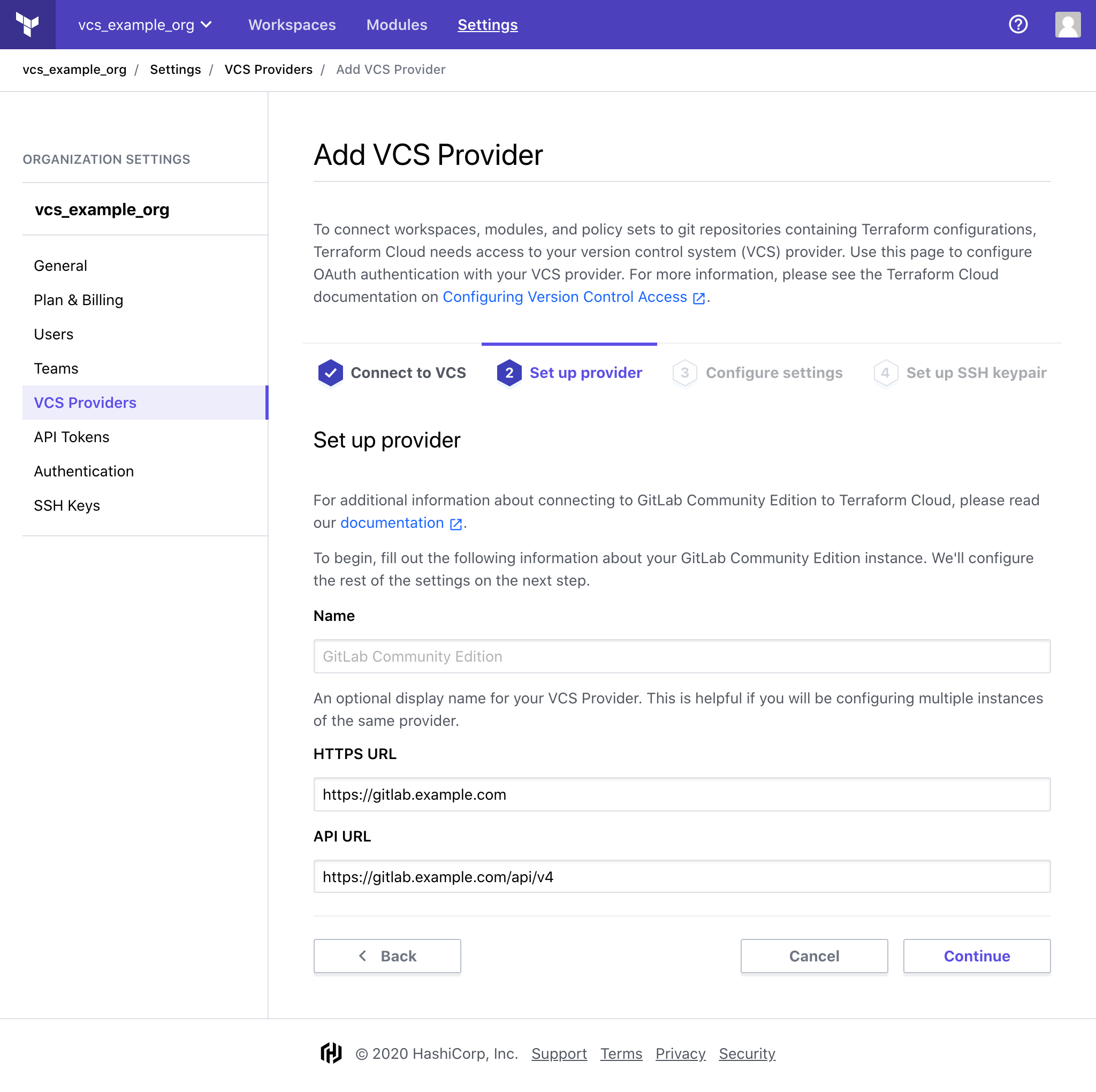Open the user avatar menu

(1068, 25)
